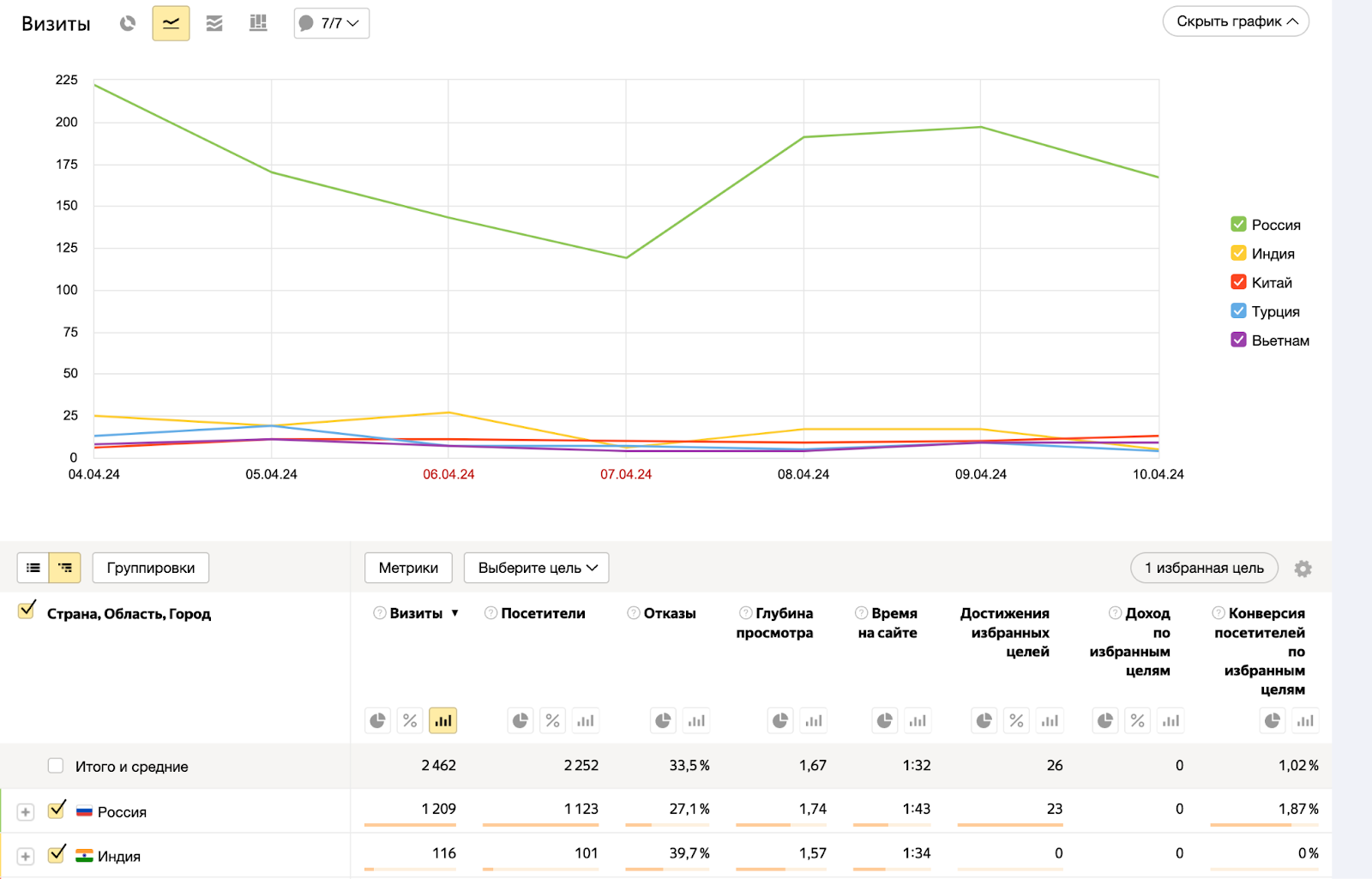Toggle Россия row checkbox
The width and height of the screenshot is (1372, 879).
coord(57,810)
